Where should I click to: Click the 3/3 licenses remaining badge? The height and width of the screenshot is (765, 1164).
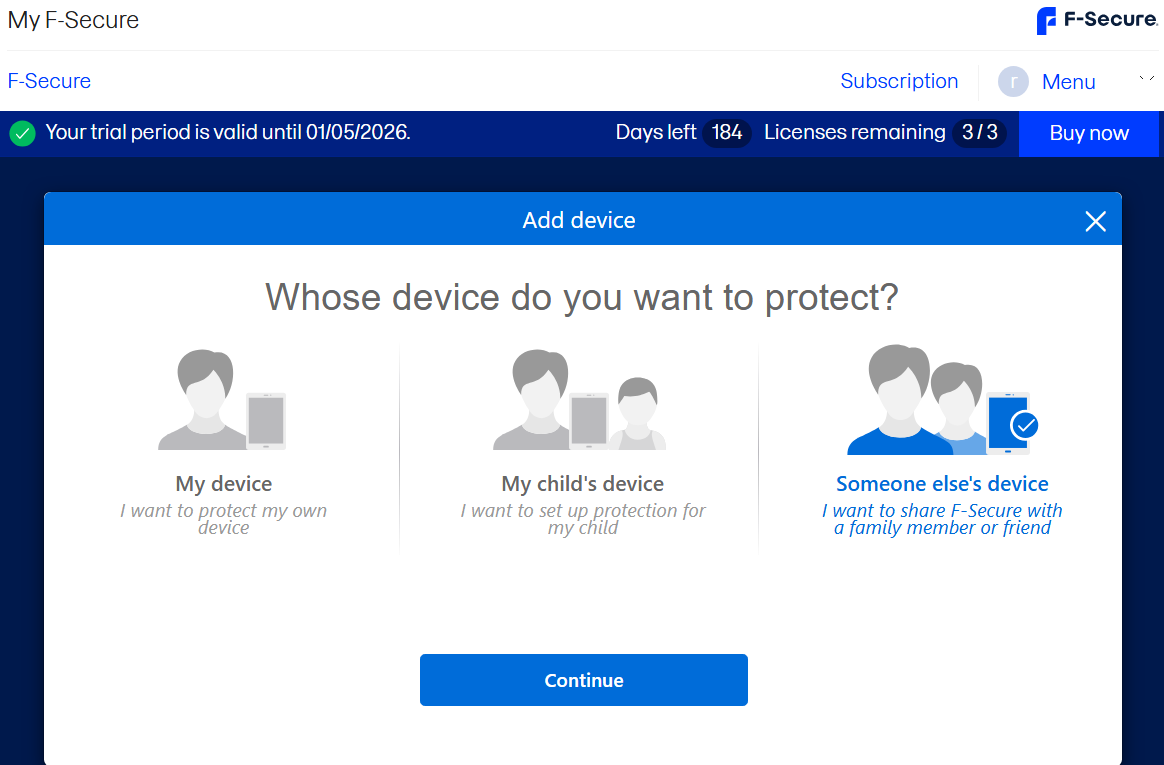(979, 133)
